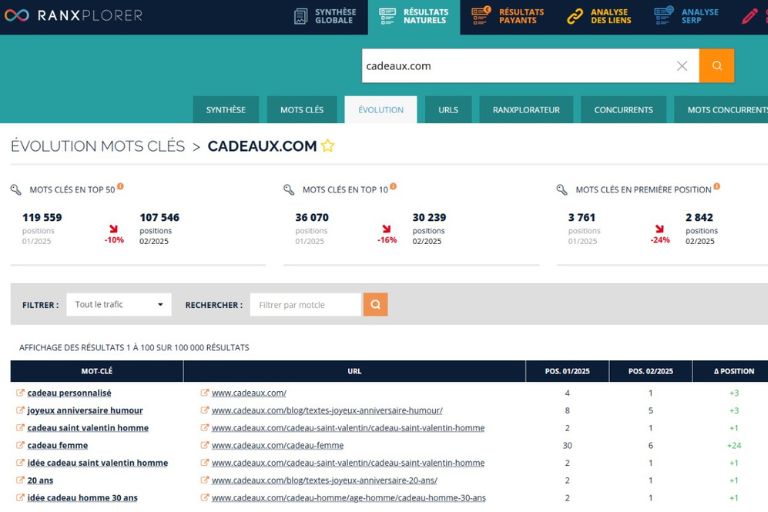Click info badge next to Top 50
768x512 pixels.
(120, 186)
